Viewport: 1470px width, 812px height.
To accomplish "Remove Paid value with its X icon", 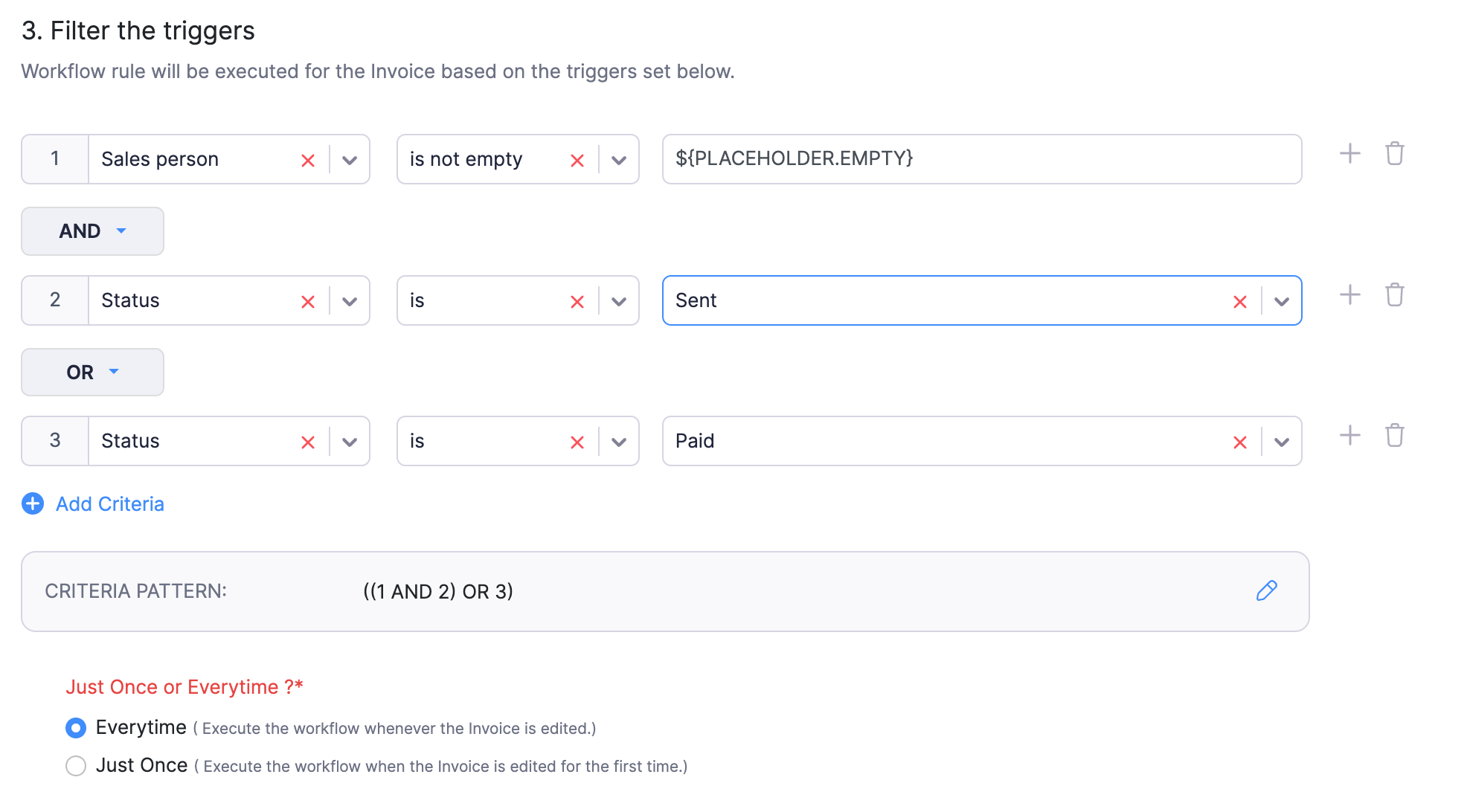I will (1242, 441).
